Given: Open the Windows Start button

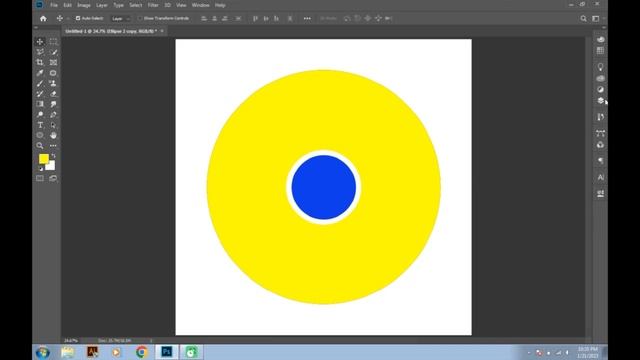Looking at the screenshot, I should tap(43, 352).
